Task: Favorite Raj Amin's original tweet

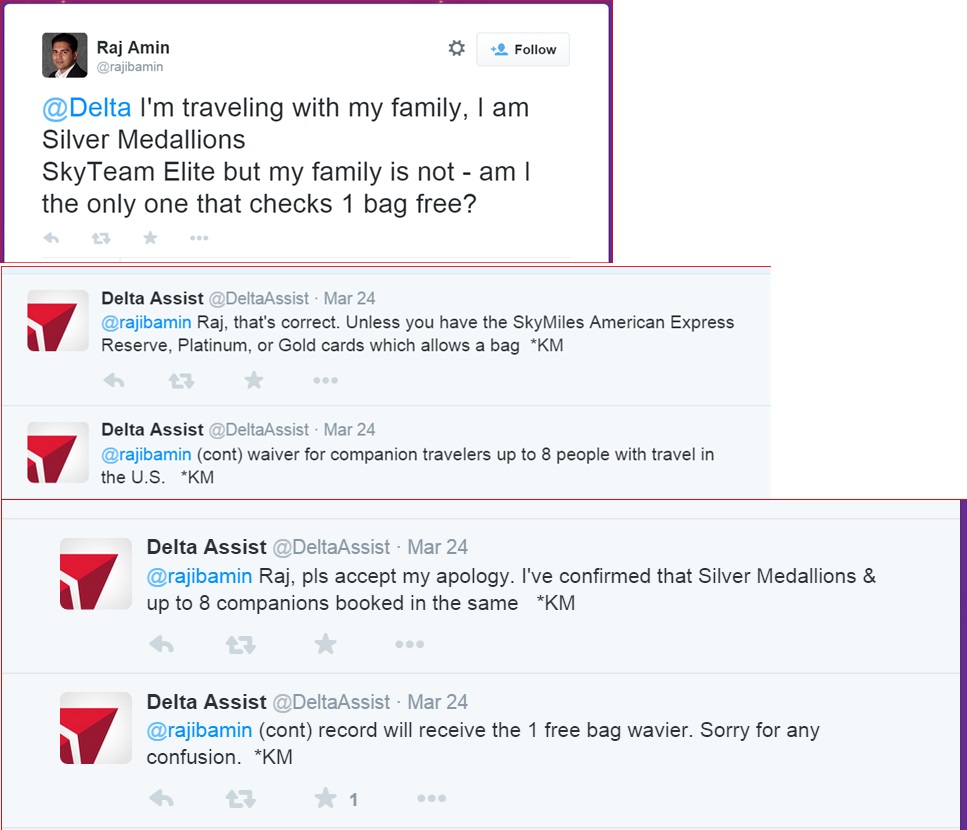Action: pos(150,238)
